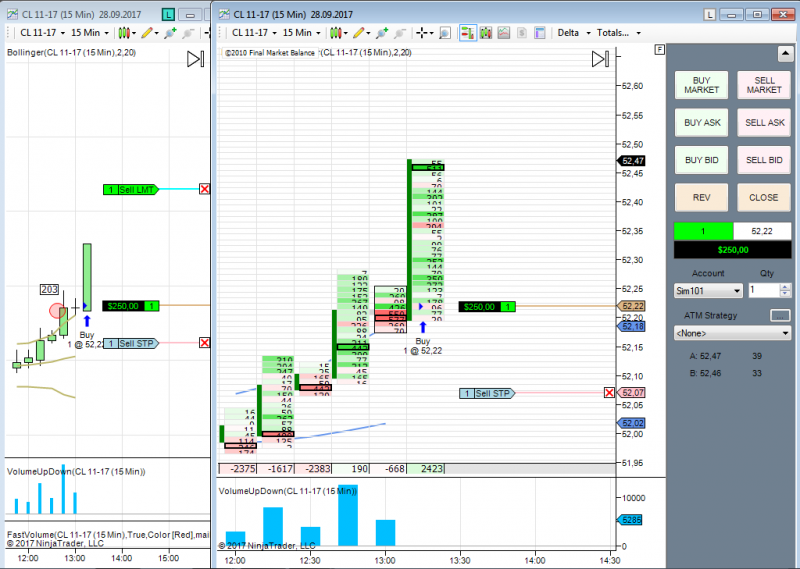
Task: Click zoom out magnifier in right chart toolbar
Action: 400,33
